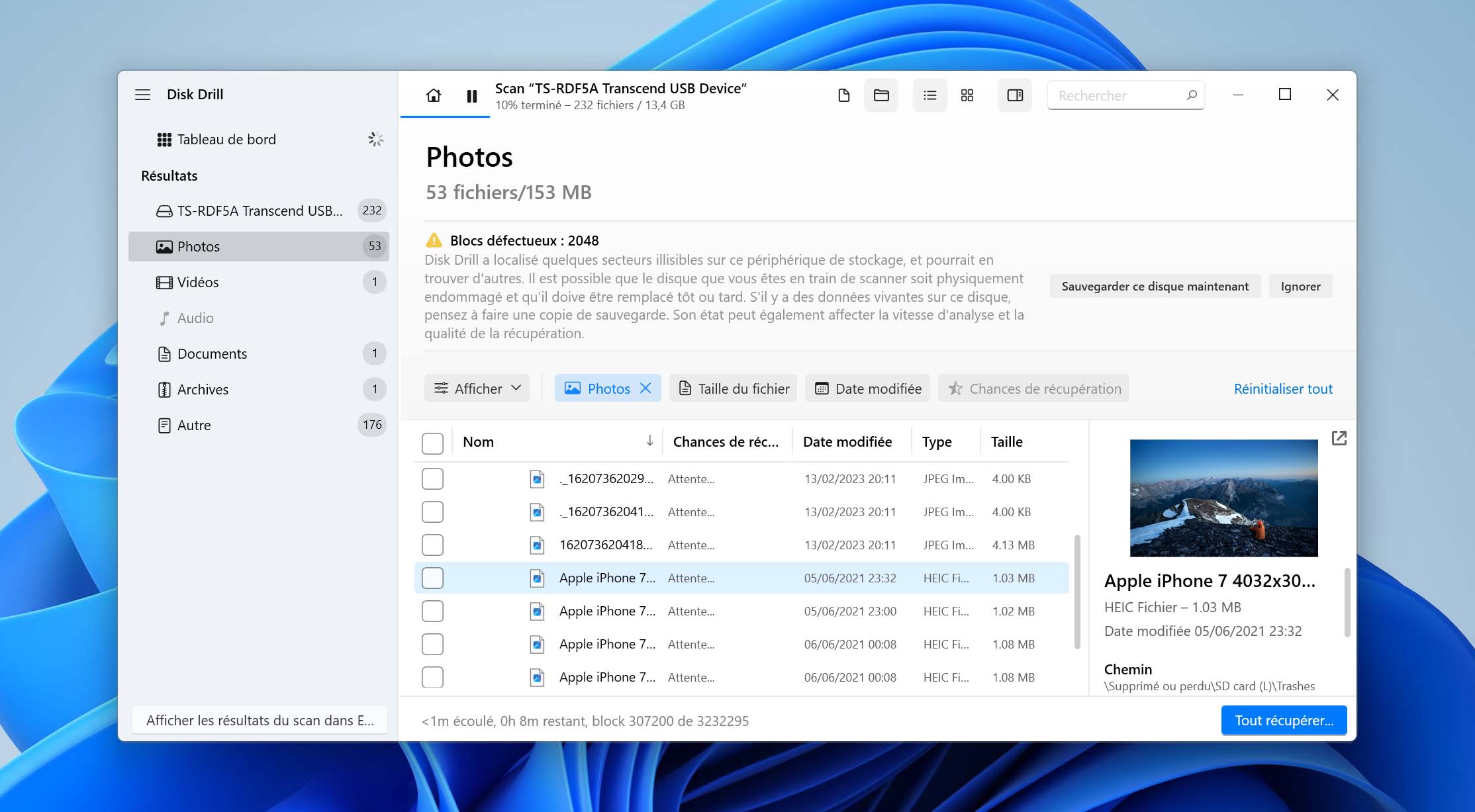Image resolution: width=1475 pixels, height=812 pixels.
Task: Click the Archives zip icon in sidebar
Action: point(164,389)
